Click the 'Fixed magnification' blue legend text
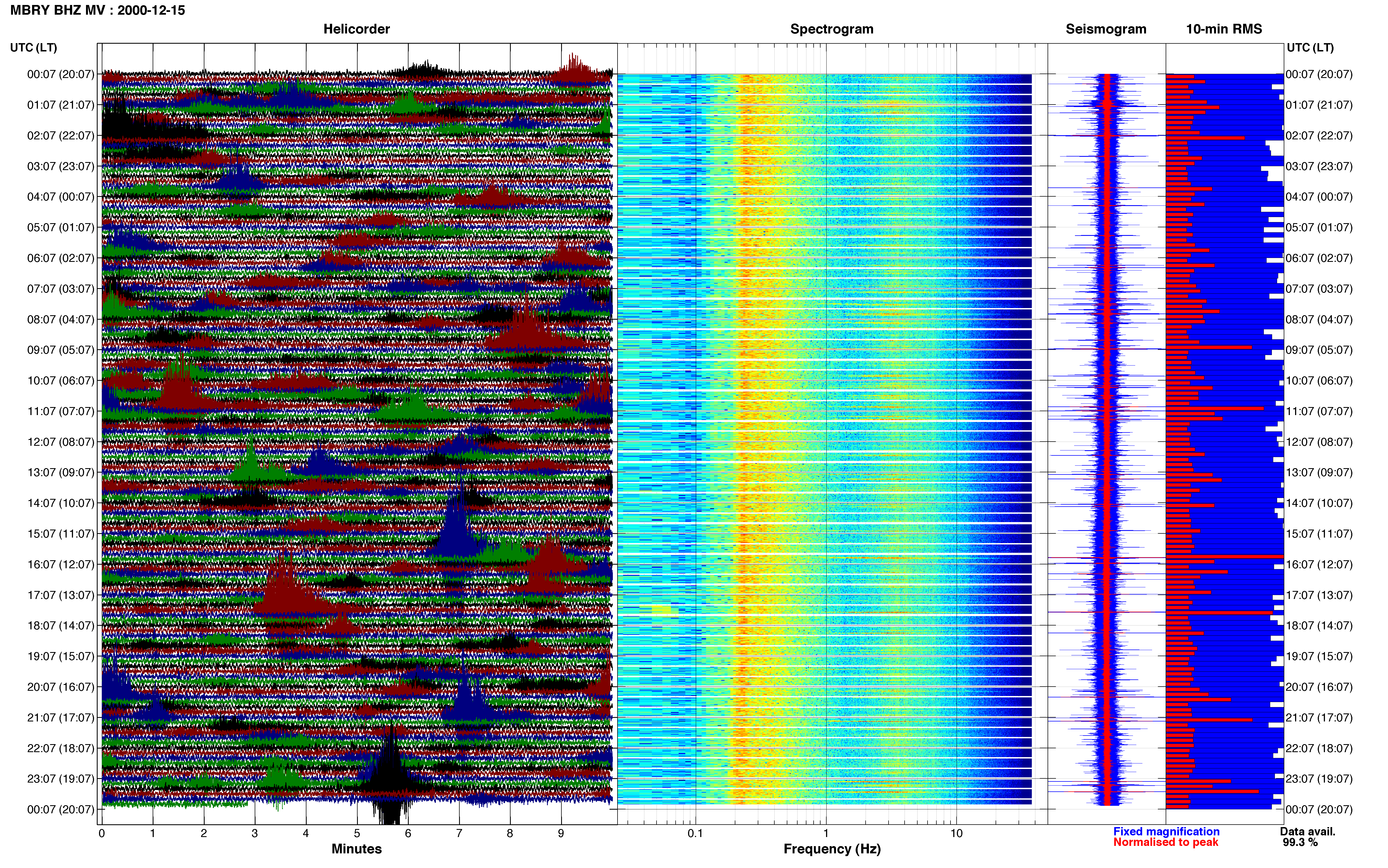Viewport: 1388px width, 868px height. pyautogui.click(x=1166, y=831)
